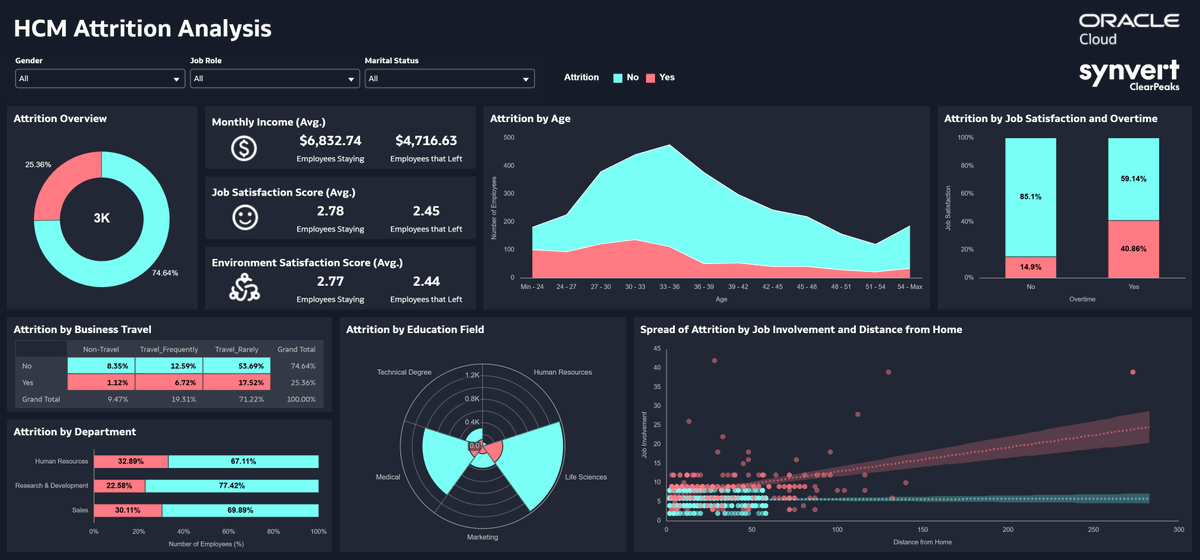Click the 2.44 environment satisfaction score

pyautogui.click(x=426, y=282)
